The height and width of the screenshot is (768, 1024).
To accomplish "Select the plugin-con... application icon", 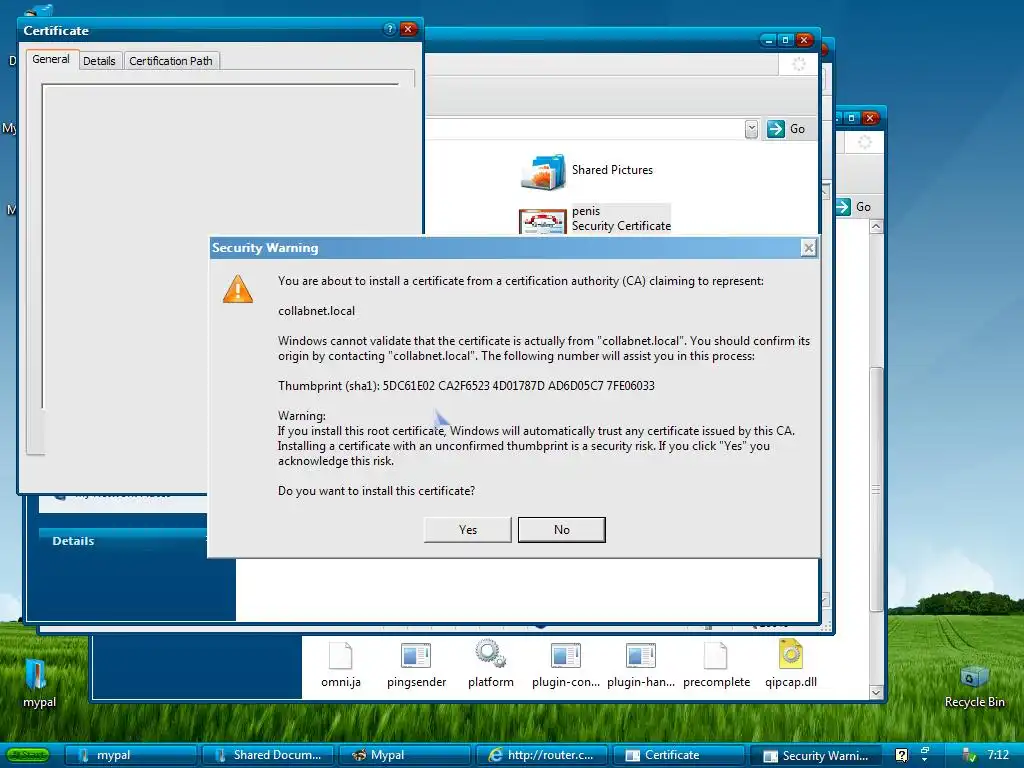I will pyautogui.click(x=566, y=656).
